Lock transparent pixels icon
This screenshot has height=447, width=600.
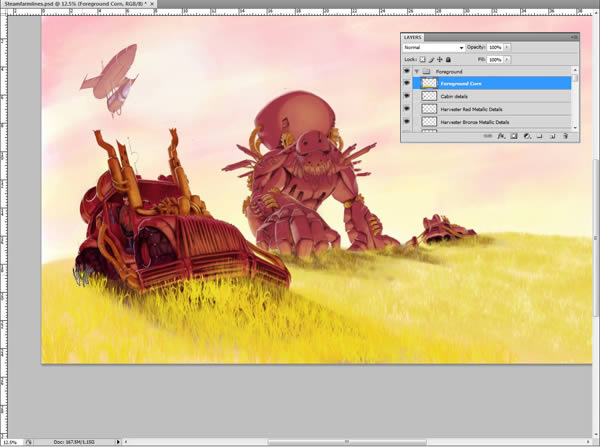(x=422, y=59)
